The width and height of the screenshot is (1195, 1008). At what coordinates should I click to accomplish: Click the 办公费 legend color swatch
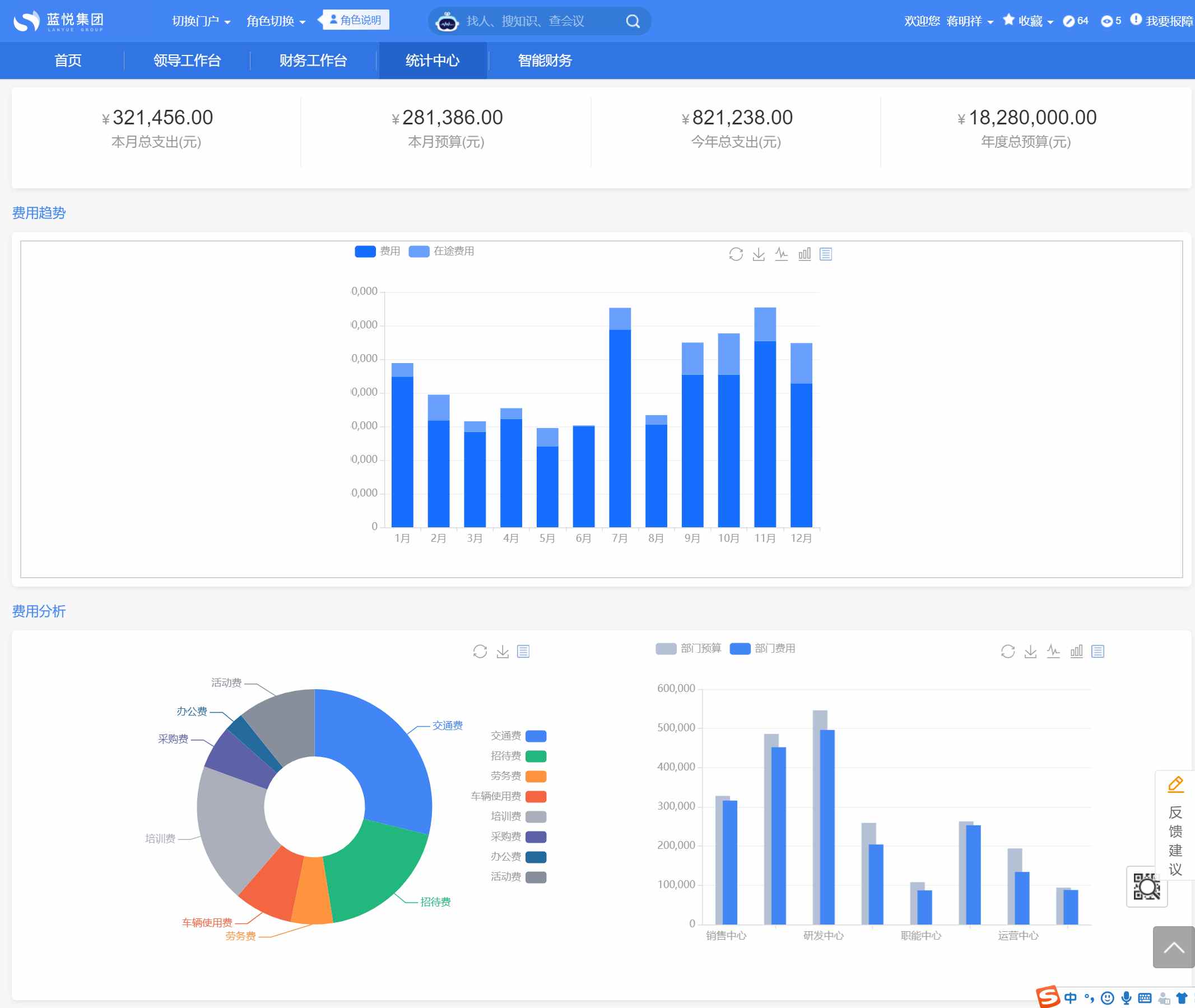pyautogui.click(x=536, y=857)
